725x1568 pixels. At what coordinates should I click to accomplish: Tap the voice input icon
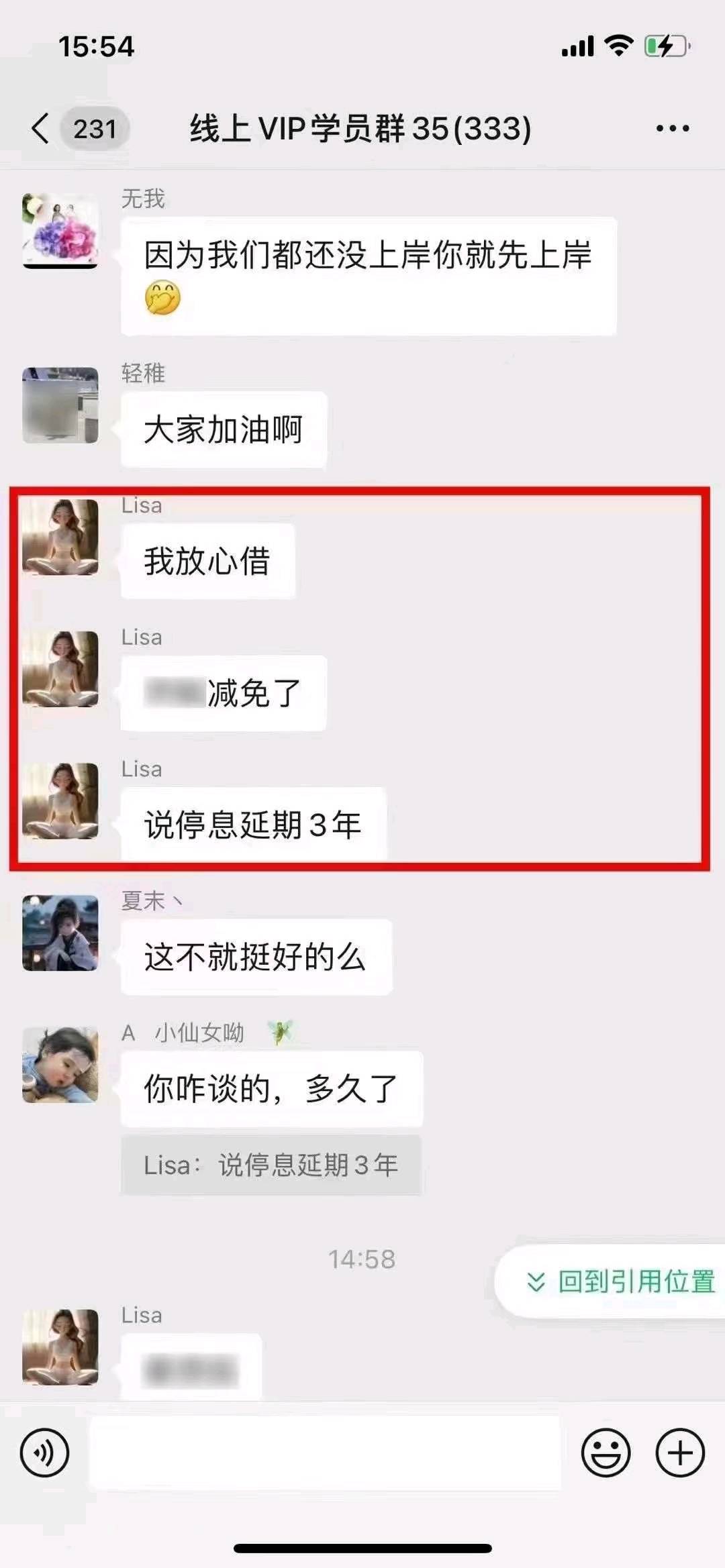click(44, 1453)
